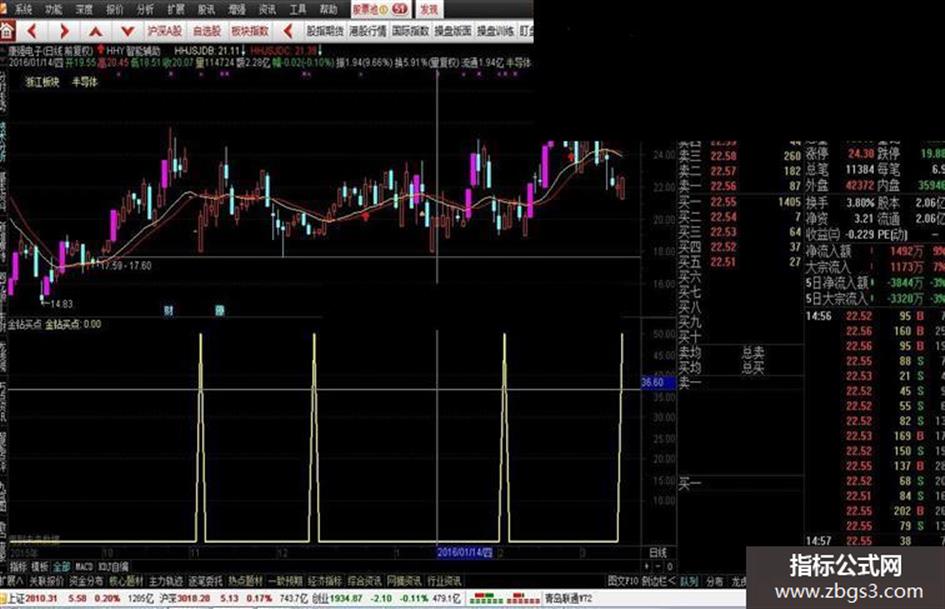Screen dimensions: 945x609
Task: Expand the 扩展∧ bottom panel
Action: tap(11, 581)
